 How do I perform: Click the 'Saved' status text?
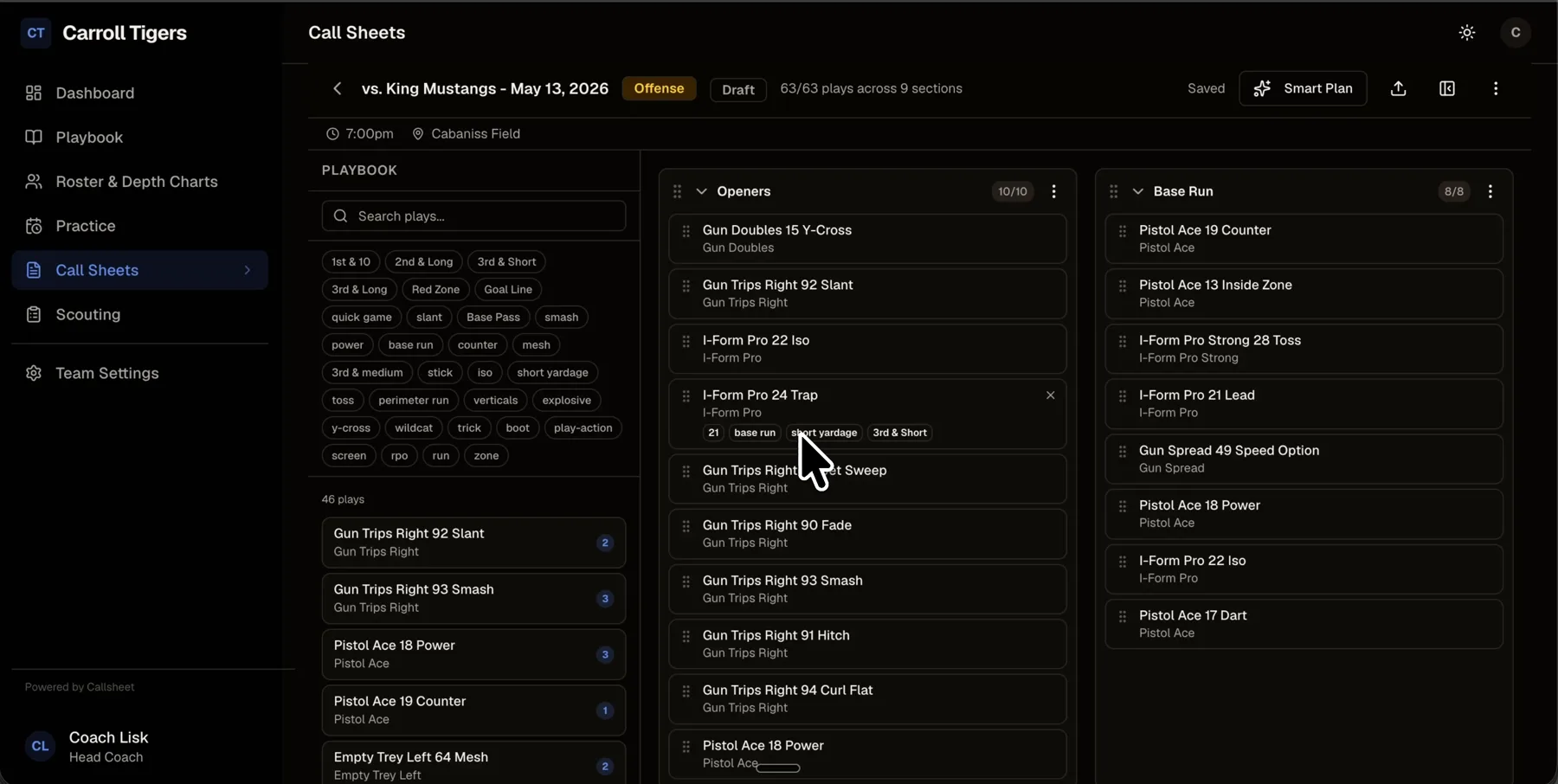pos(1206,88)
